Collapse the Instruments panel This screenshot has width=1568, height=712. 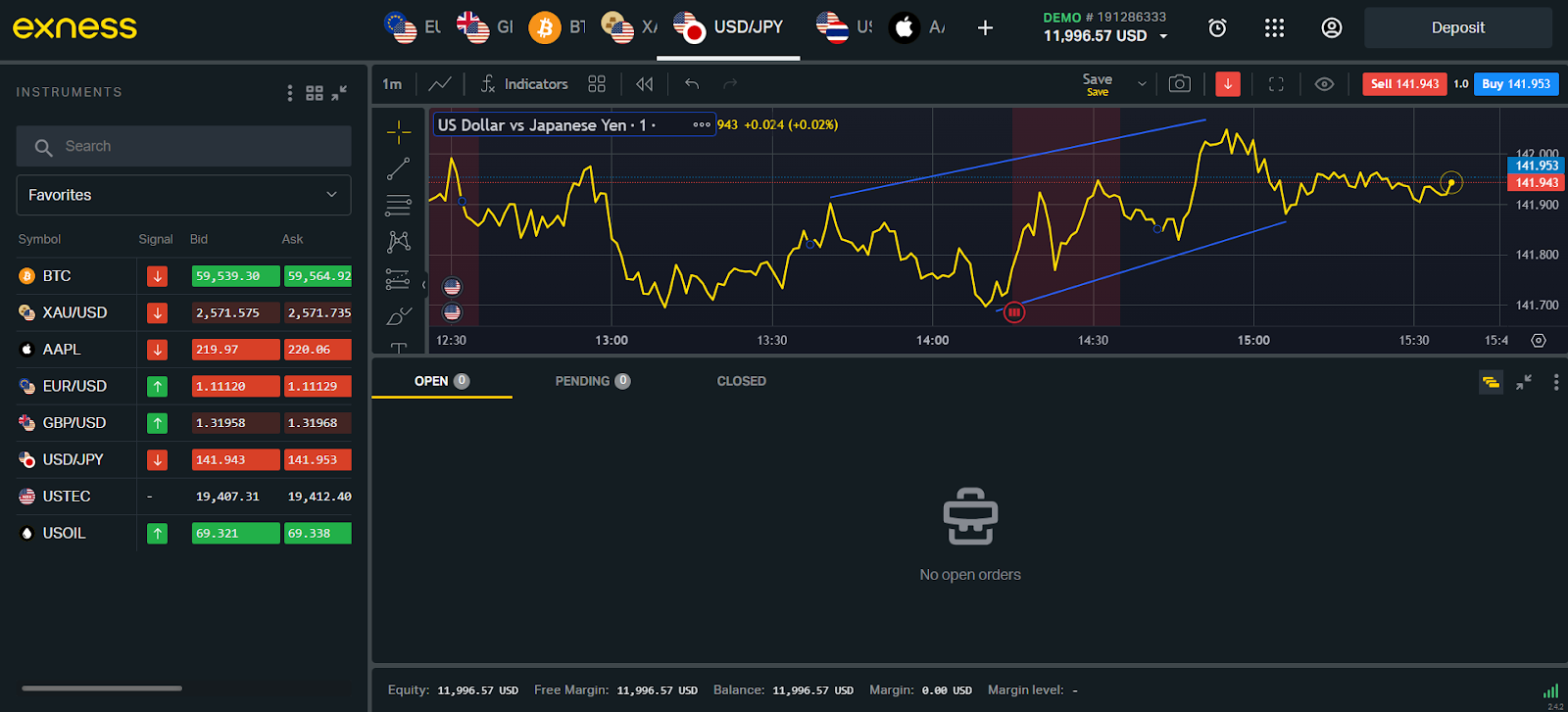click(x=339, y=93)
